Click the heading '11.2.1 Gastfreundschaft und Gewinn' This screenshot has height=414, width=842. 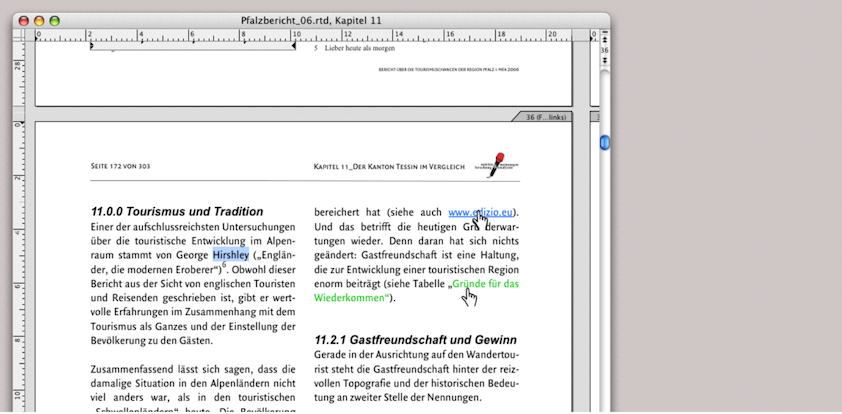click(415, 340)
